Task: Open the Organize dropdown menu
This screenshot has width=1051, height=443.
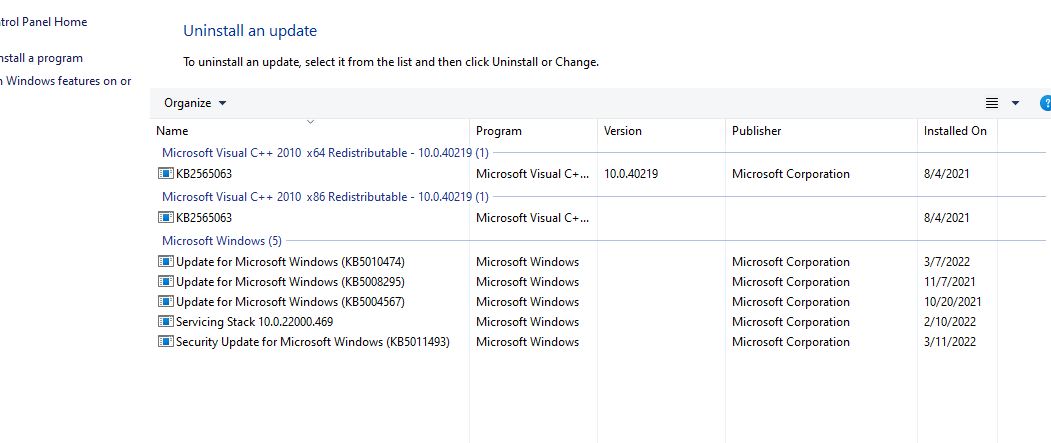Action: pyautogui.click(x=195, y=103)
